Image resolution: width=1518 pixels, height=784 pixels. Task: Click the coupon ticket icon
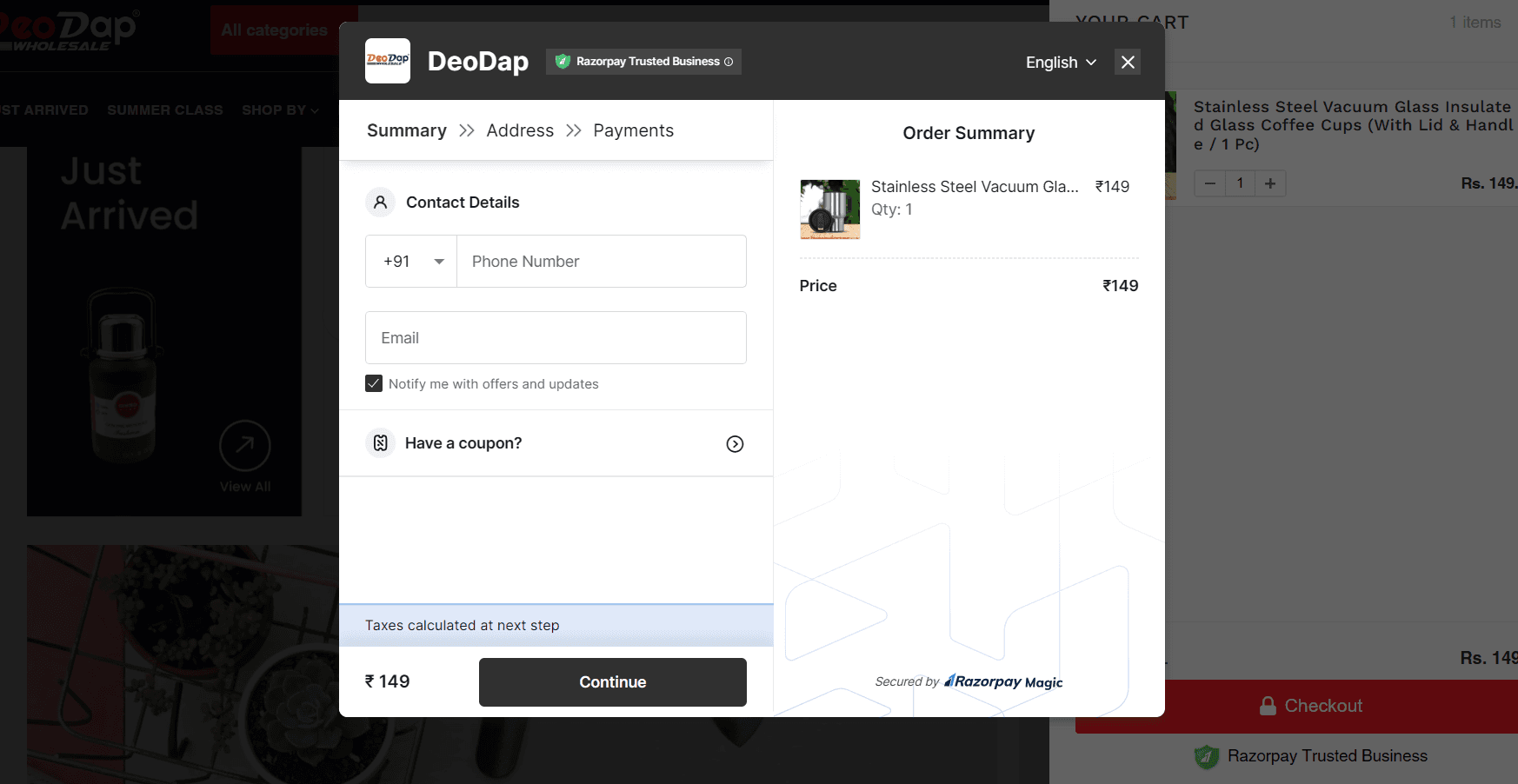tap(380, 442)
